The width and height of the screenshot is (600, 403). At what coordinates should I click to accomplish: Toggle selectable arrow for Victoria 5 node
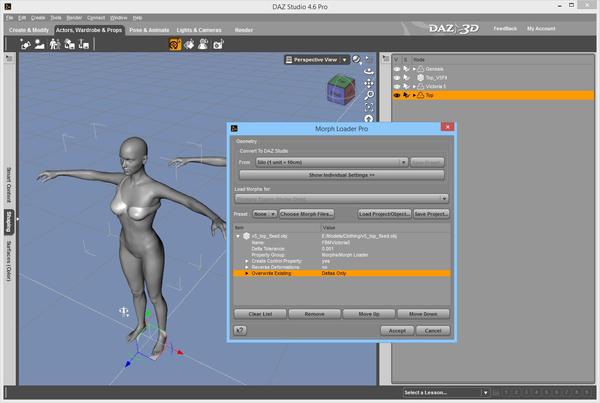point(406,86)
